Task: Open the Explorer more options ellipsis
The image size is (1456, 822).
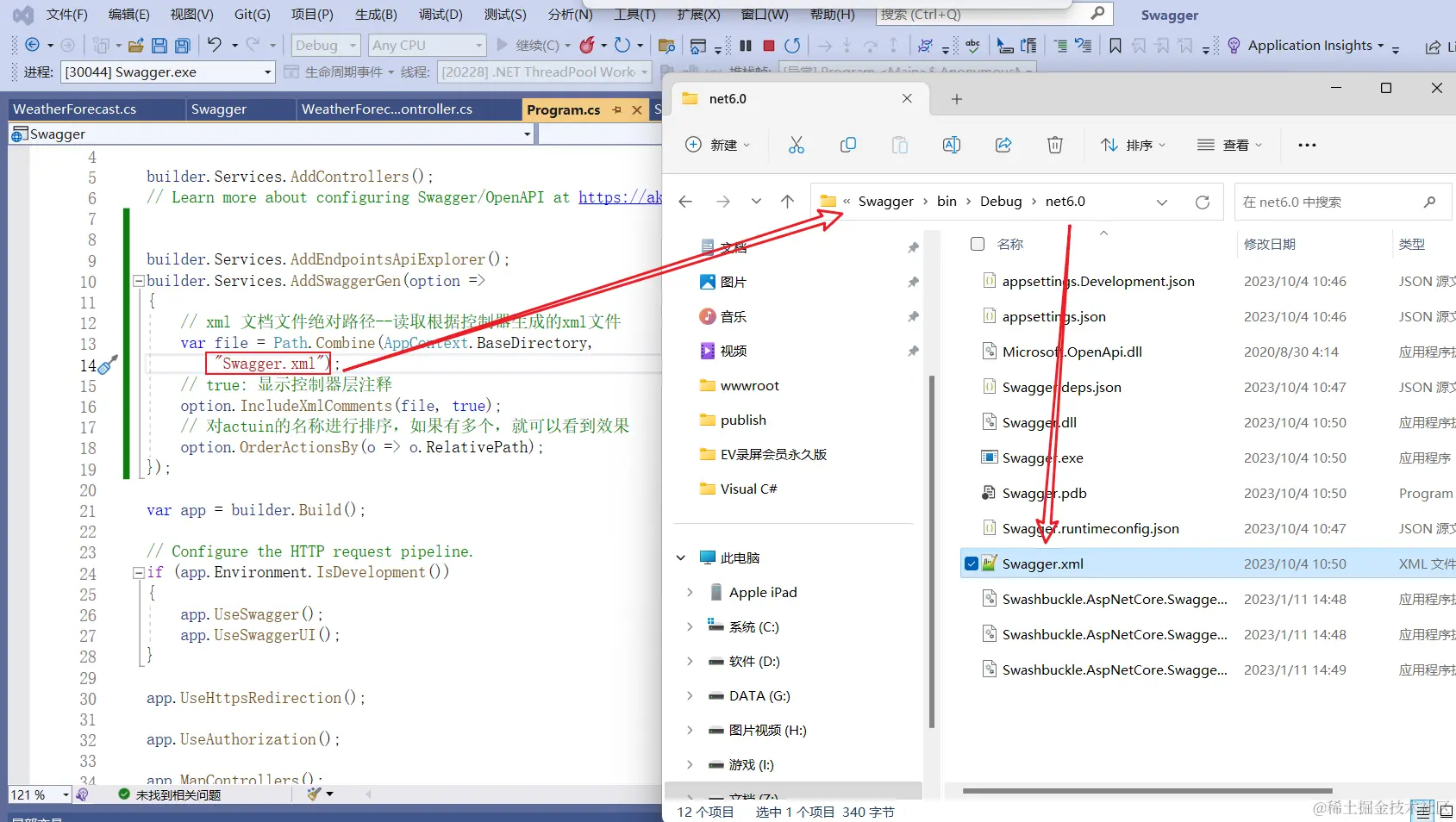Action: [1307, 145]
